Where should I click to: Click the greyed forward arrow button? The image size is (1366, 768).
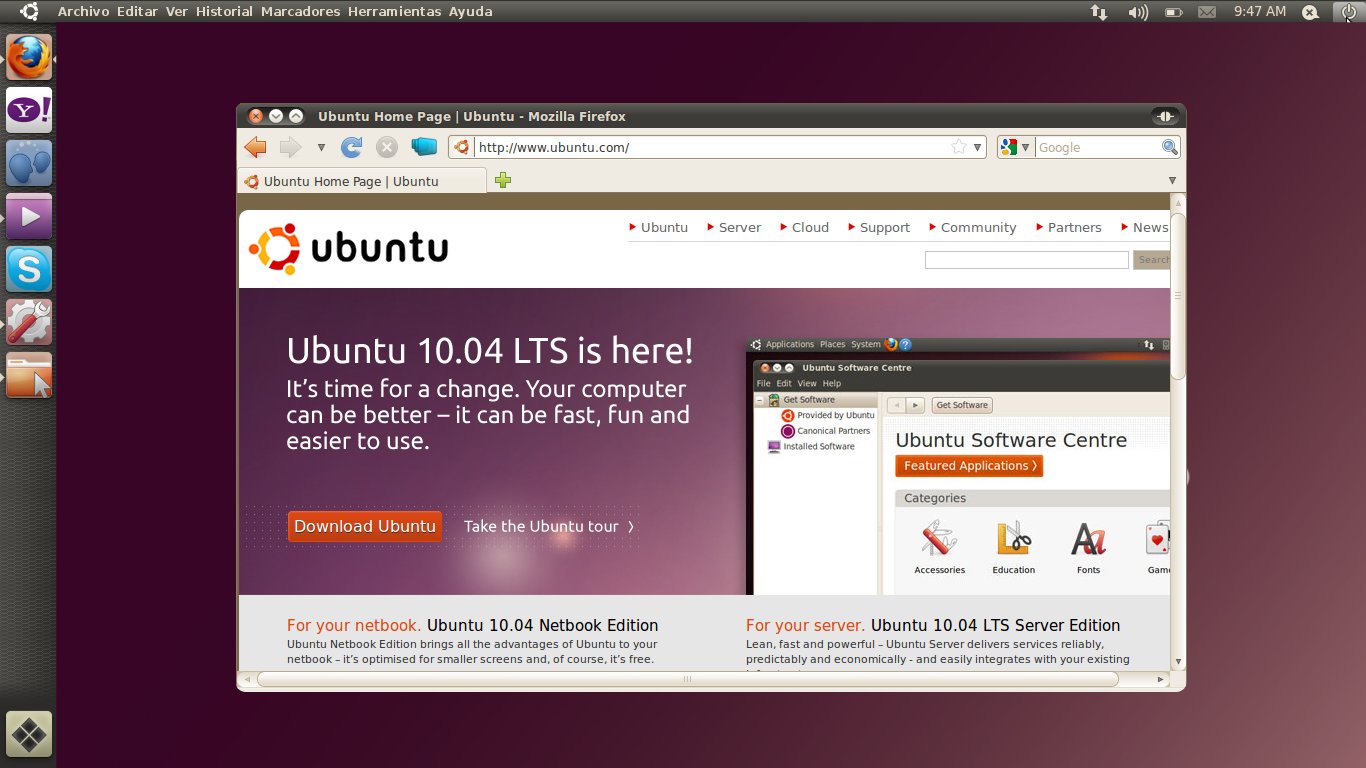click(290, 147)
